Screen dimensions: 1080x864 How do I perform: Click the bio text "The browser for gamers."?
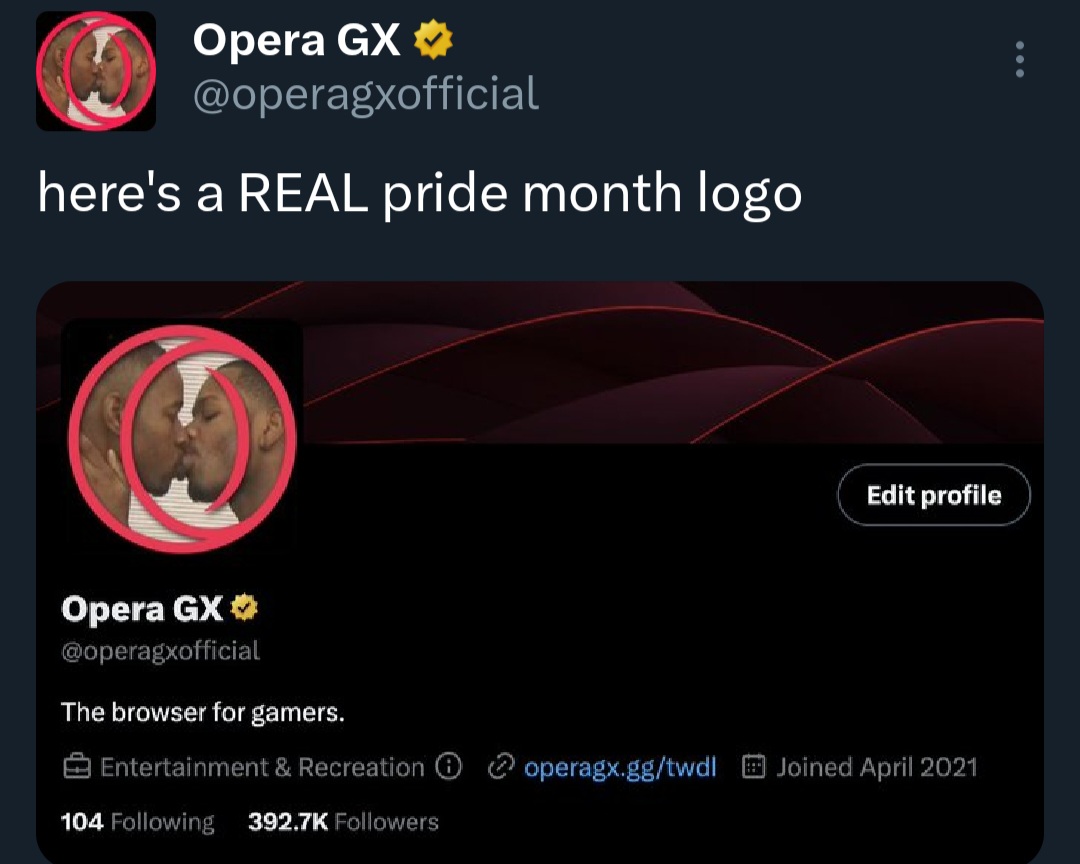click(203, 713)
